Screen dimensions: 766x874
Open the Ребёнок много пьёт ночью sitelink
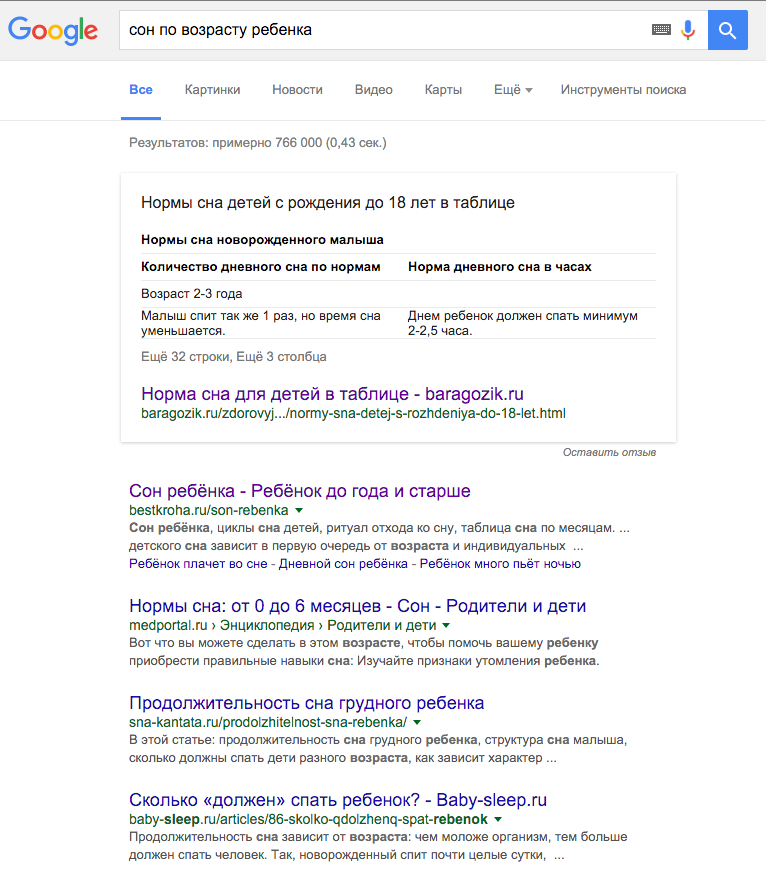click(x=500, y=564)
